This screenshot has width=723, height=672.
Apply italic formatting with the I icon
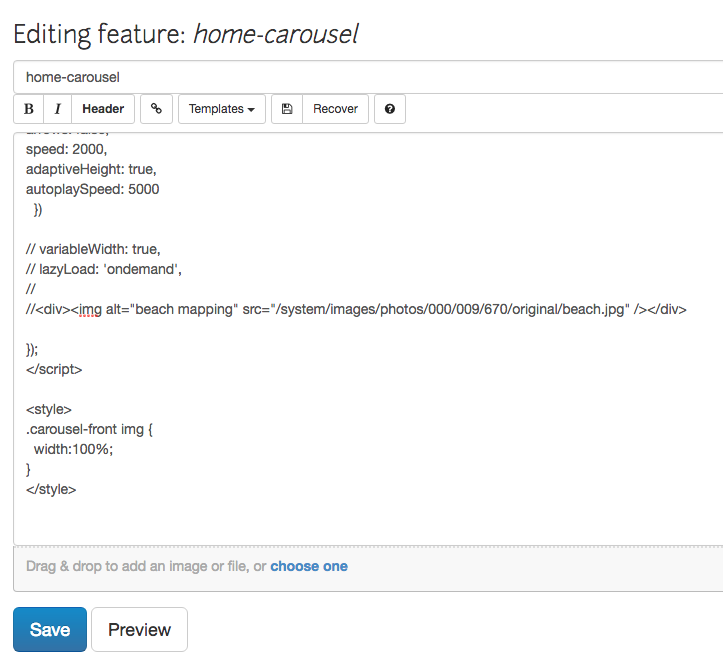58,109
